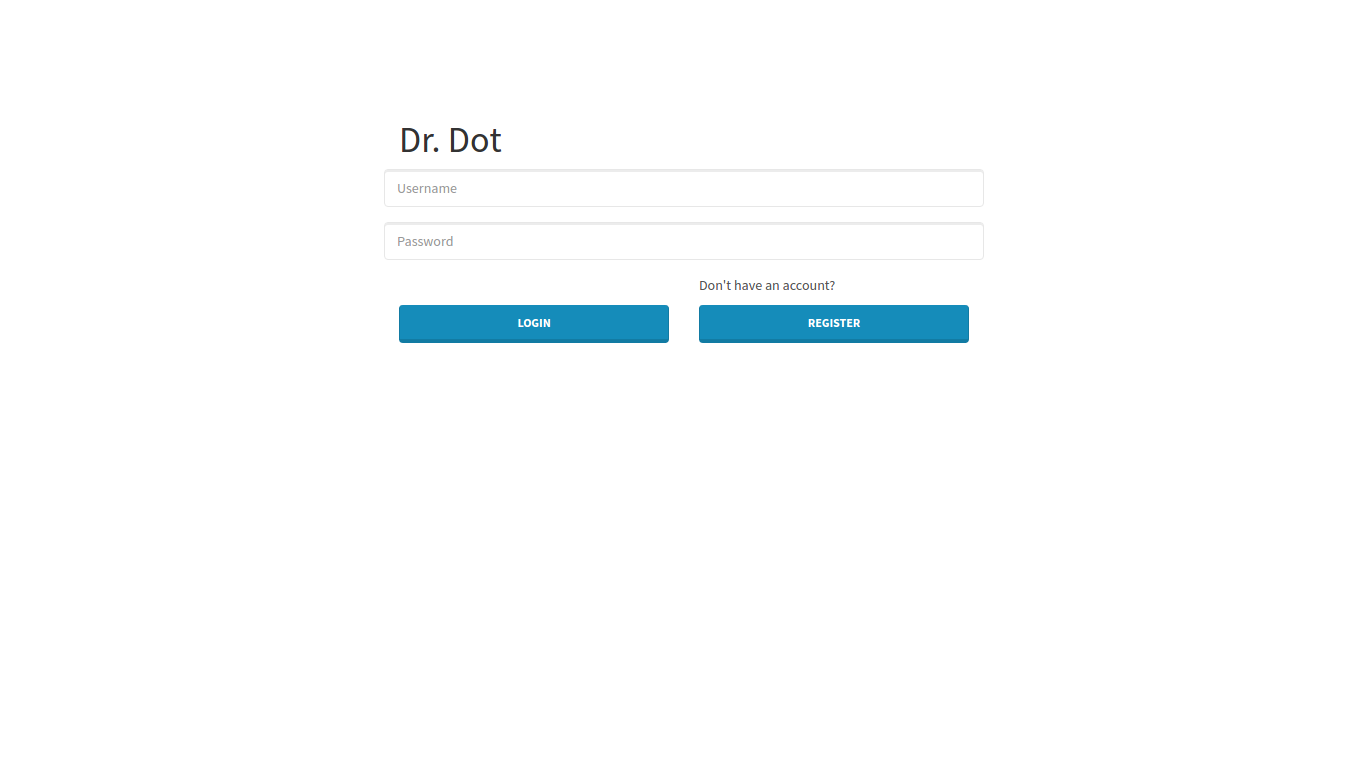Viewport: 1368px width, 768px height.
Task: Create a new account with REGISTER
Action: click(x=834, y=324)
